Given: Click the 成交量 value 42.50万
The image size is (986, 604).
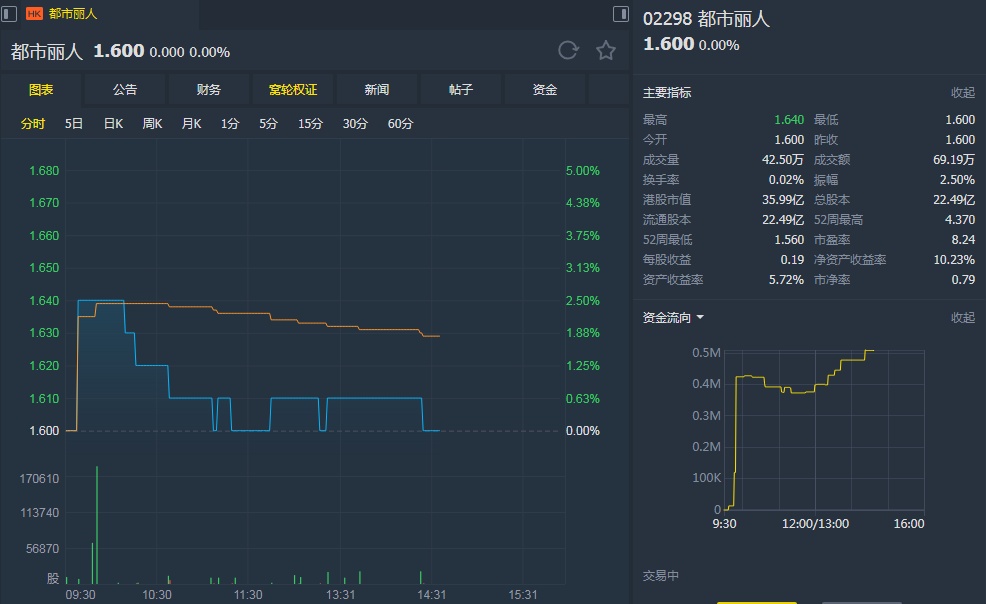Looking at the screenshot, I should coord(783,160).
